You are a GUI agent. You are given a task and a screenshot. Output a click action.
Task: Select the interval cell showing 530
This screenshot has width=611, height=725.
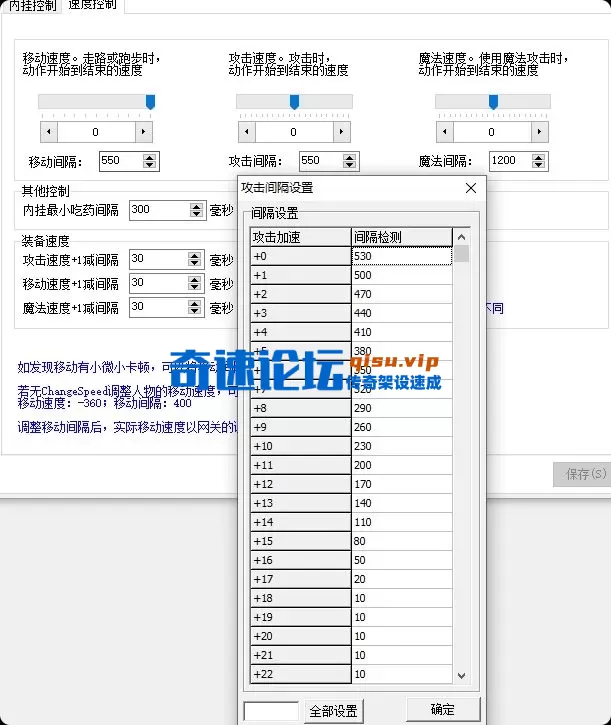(x=401, y=256)
